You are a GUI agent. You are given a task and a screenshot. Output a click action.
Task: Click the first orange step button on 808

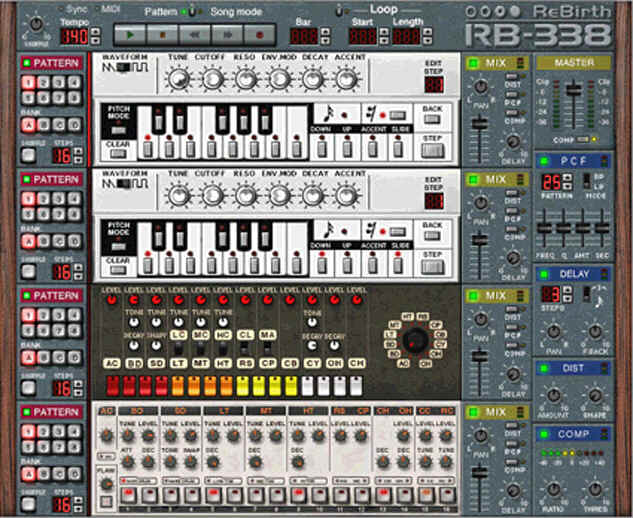click(178, 386)
